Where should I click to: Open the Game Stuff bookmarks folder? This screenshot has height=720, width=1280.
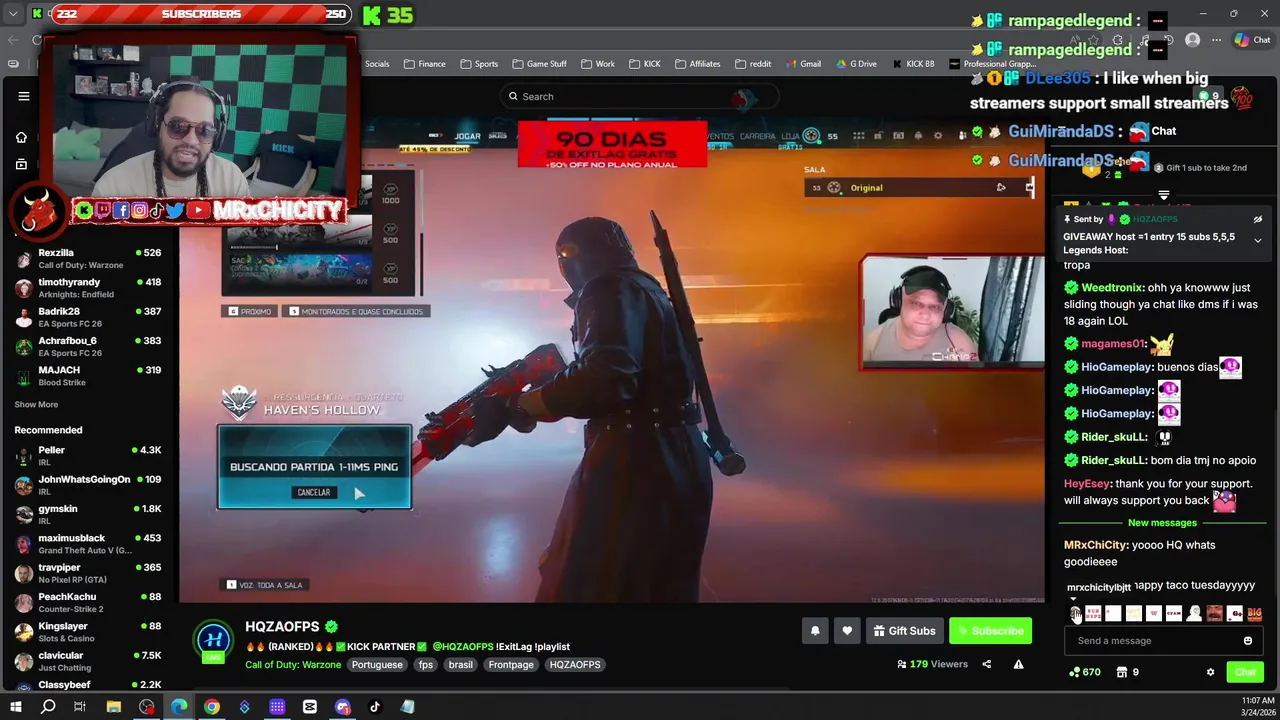539,64
